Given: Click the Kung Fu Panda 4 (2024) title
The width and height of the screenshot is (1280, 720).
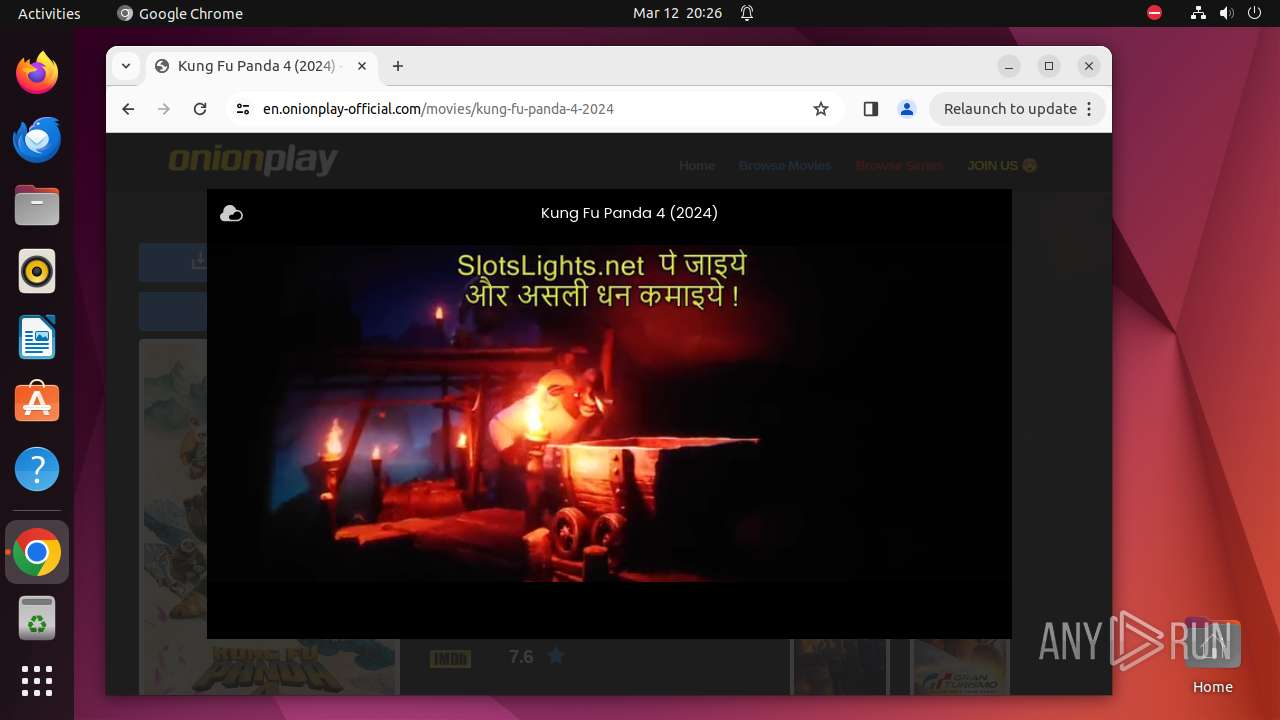Looking at the screenshot, I should pos(629,213).
